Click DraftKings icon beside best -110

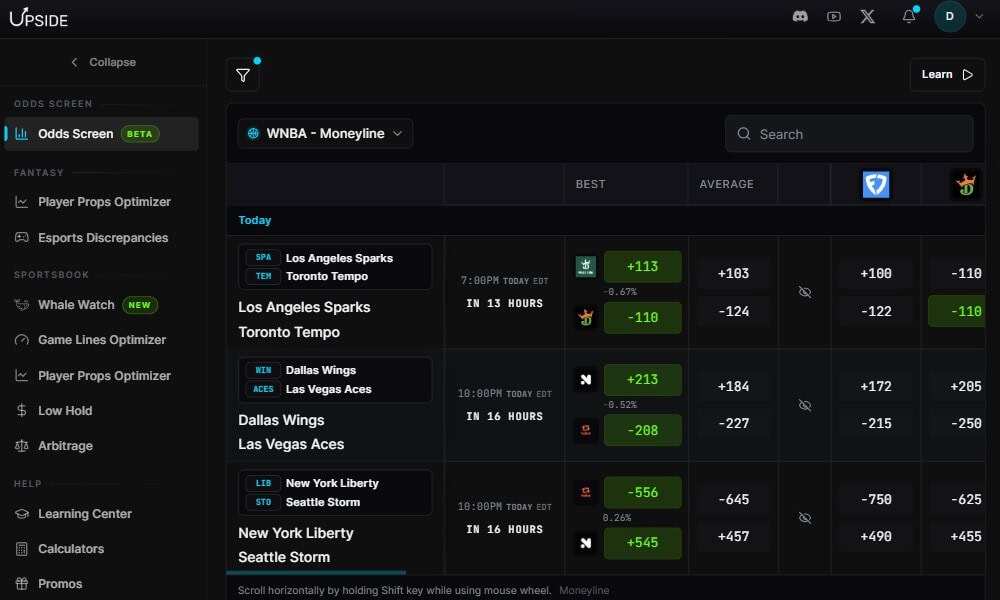(x=585, y=318)
